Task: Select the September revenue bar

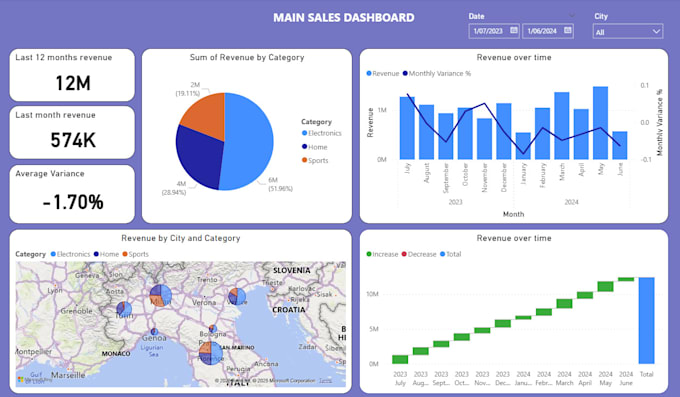Action: coord(446,136)
